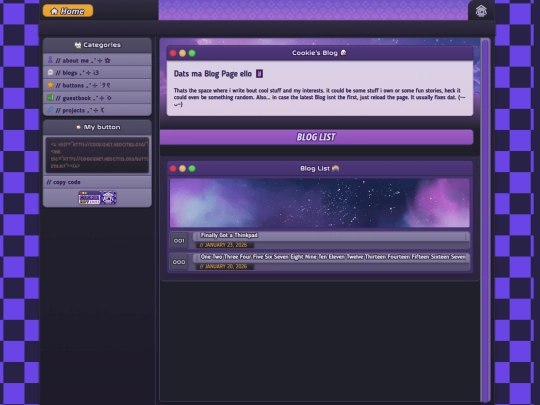Go to the Home button

pos(68,11)
